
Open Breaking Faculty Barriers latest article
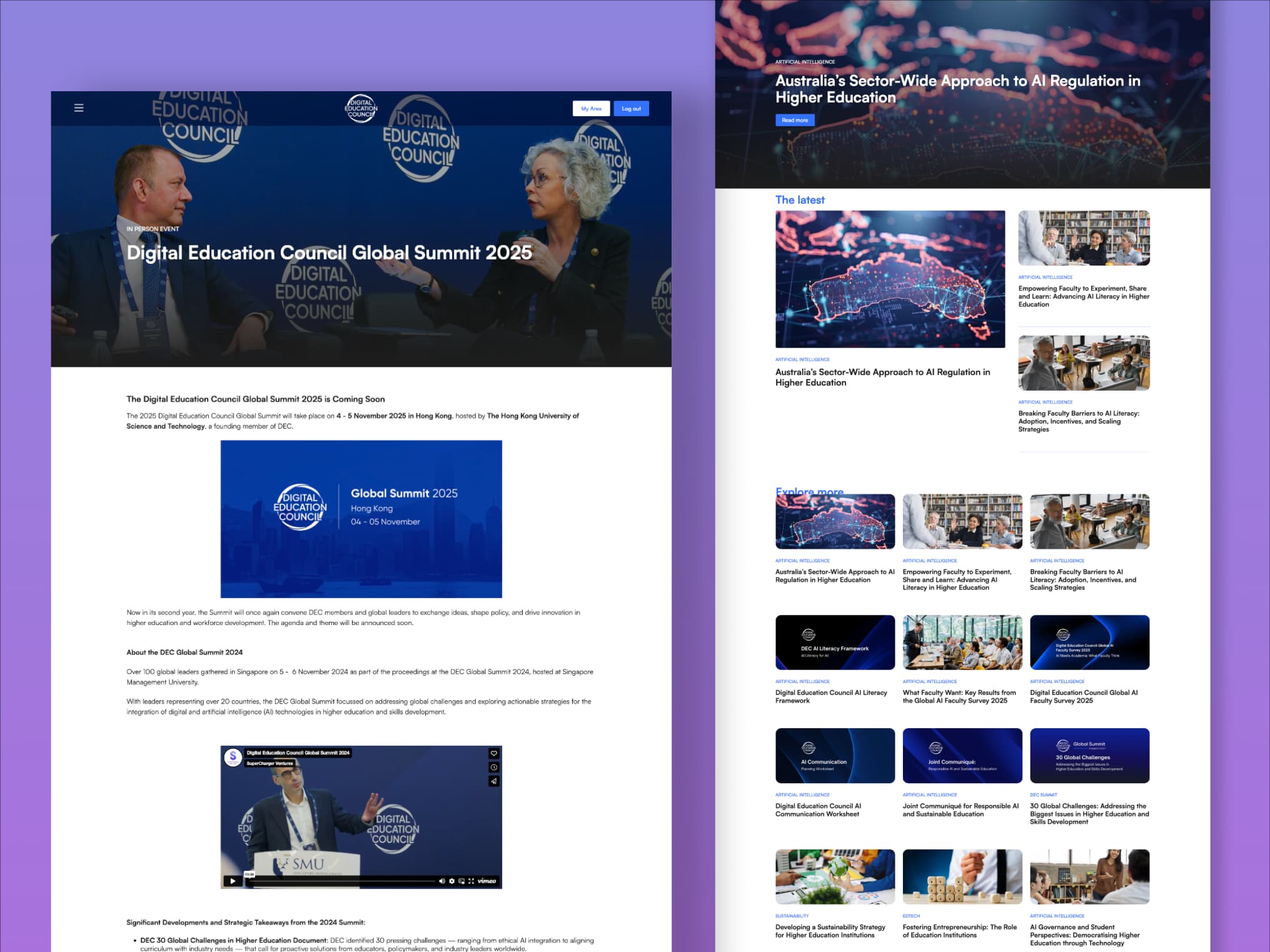[x=1079, y=421]
